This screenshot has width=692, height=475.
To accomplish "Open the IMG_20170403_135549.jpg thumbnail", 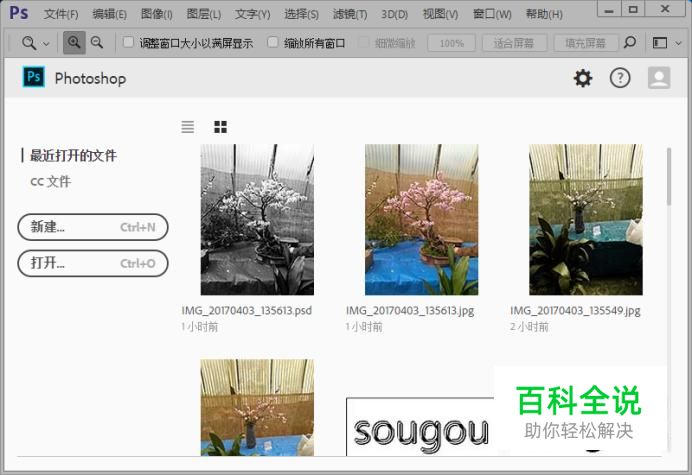I will [x=586, y=219].
